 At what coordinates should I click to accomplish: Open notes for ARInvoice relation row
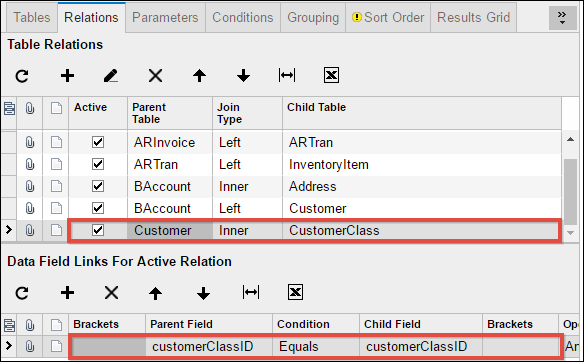point(56,142)
